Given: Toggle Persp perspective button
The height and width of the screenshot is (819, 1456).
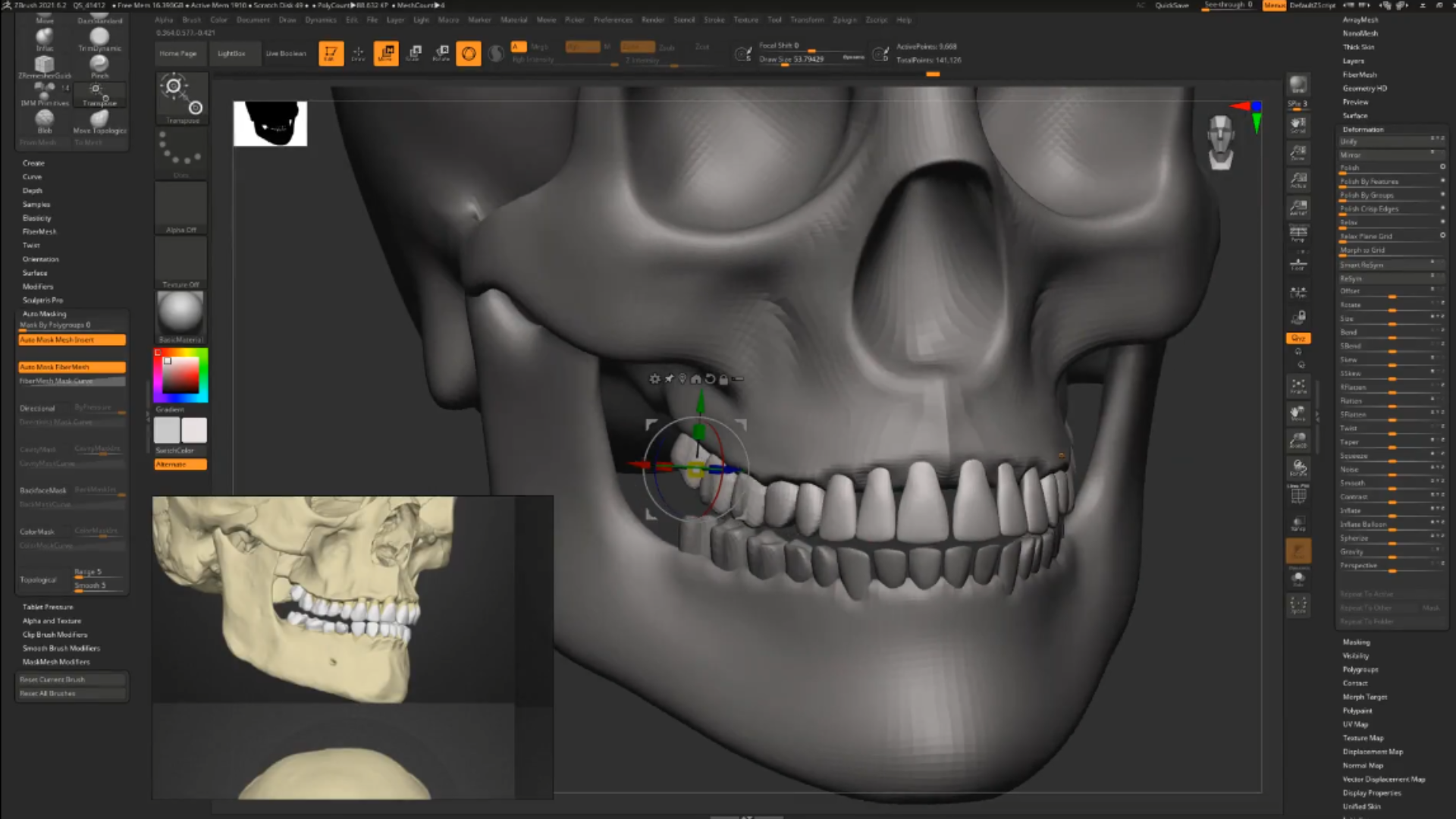Looking at the screenshot, I should pyautogui.click(x=1298, y=234).
